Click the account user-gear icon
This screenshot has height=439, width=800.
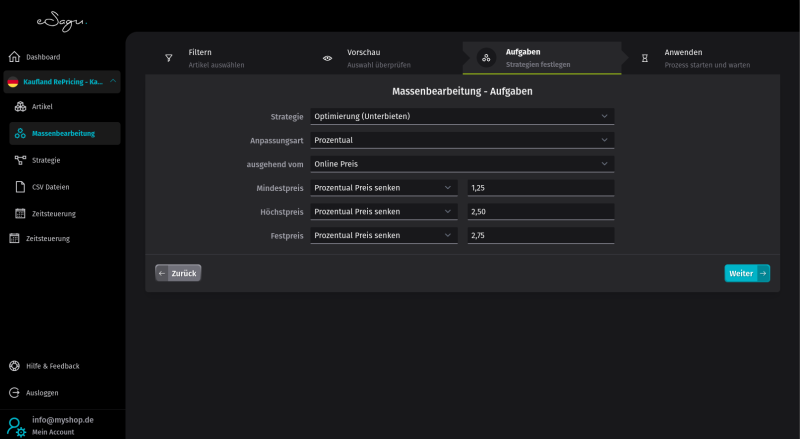(16, 427)
